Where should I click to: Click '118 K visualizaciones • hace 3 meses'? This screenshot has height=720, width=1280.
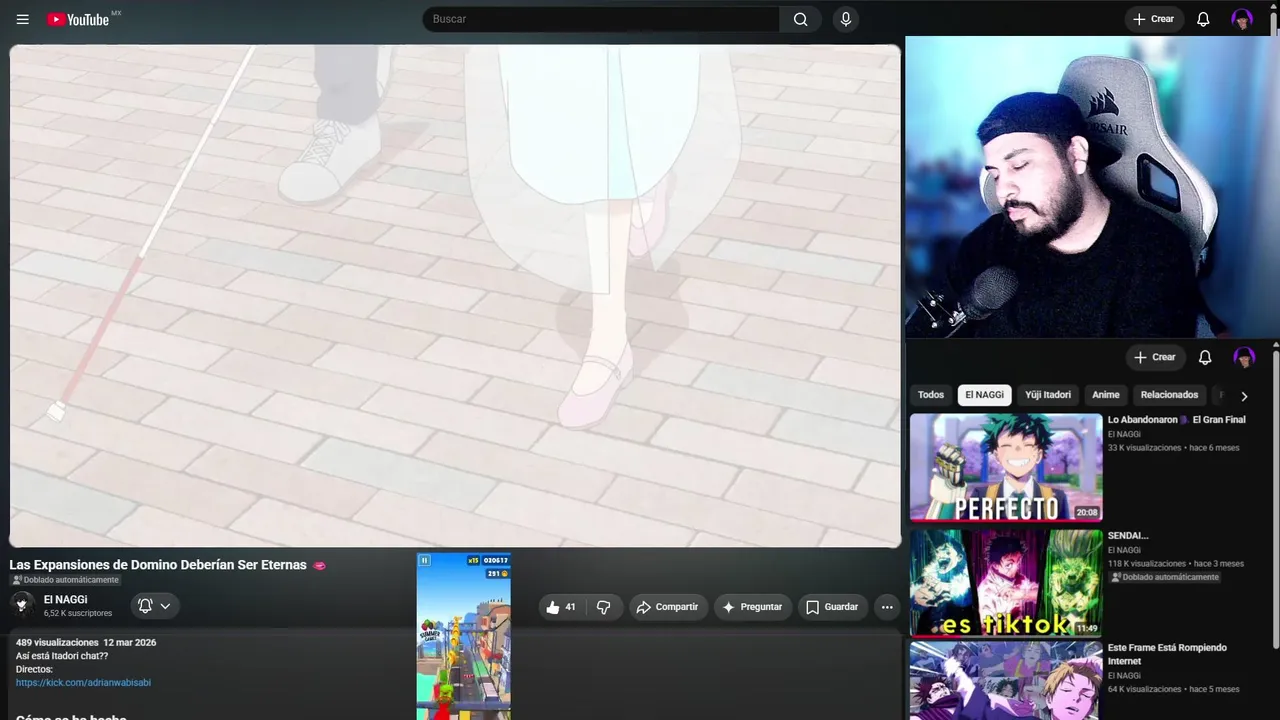pyautogui.click(x=1176, y=564)
